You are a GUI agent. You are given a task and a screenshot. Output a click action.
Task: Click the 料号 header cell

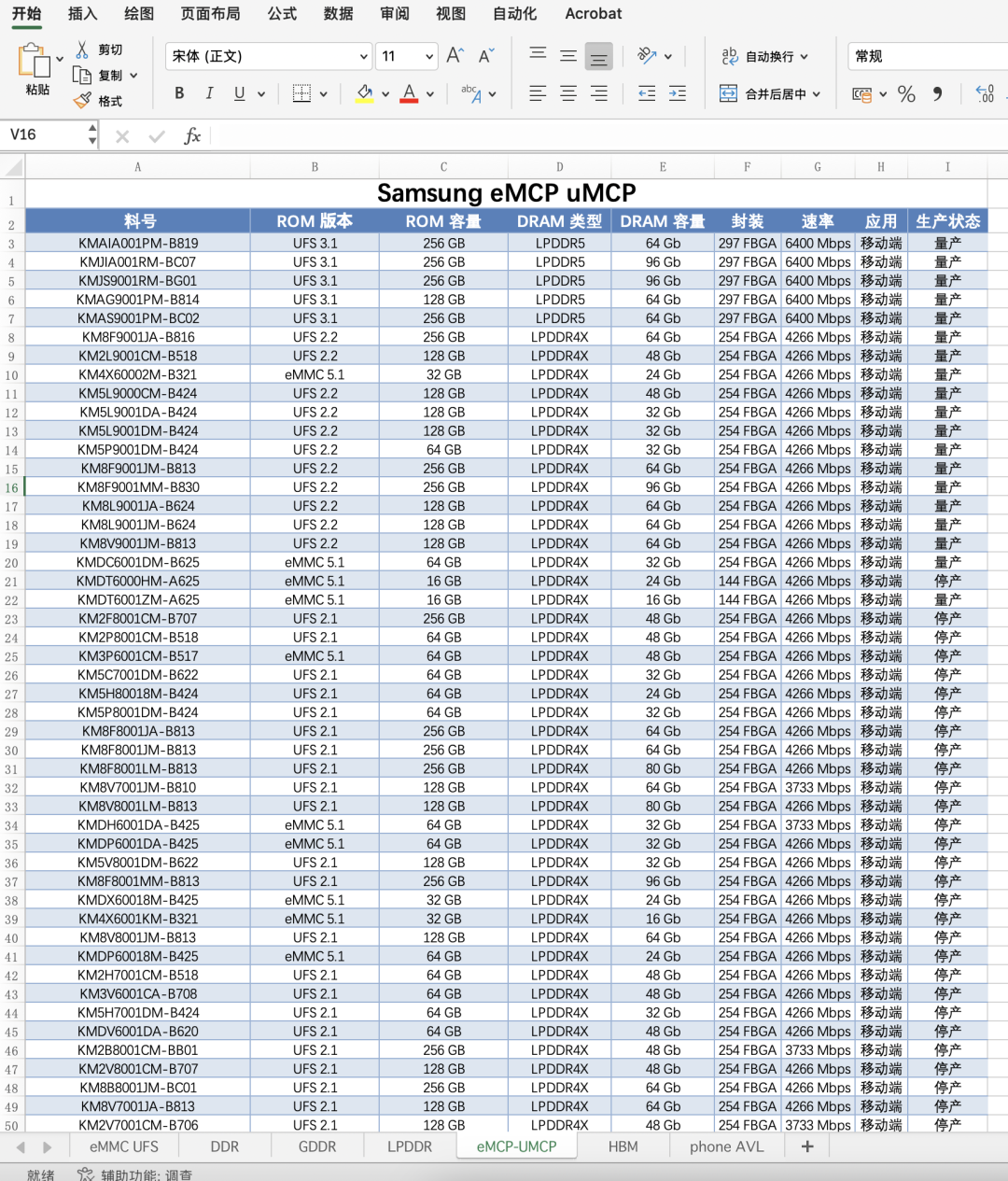tap(138, 221)
